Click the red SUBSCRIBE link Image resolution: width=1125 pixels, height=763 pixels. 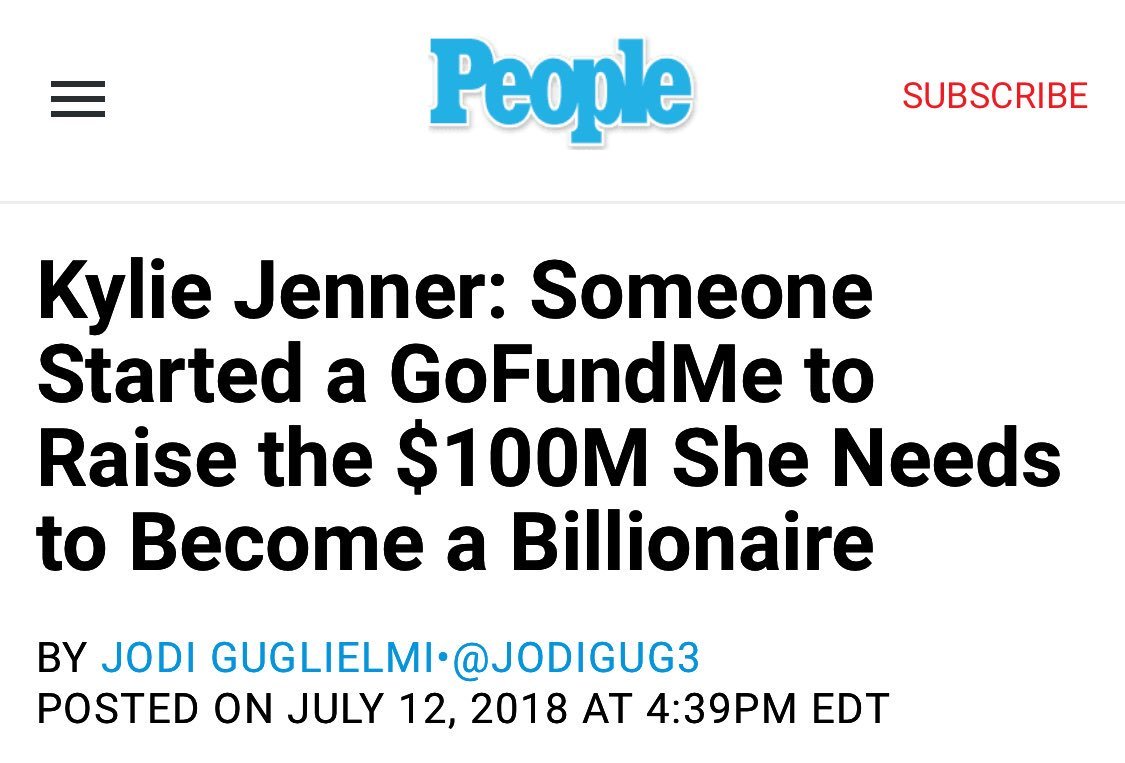[x=994, y=96]
